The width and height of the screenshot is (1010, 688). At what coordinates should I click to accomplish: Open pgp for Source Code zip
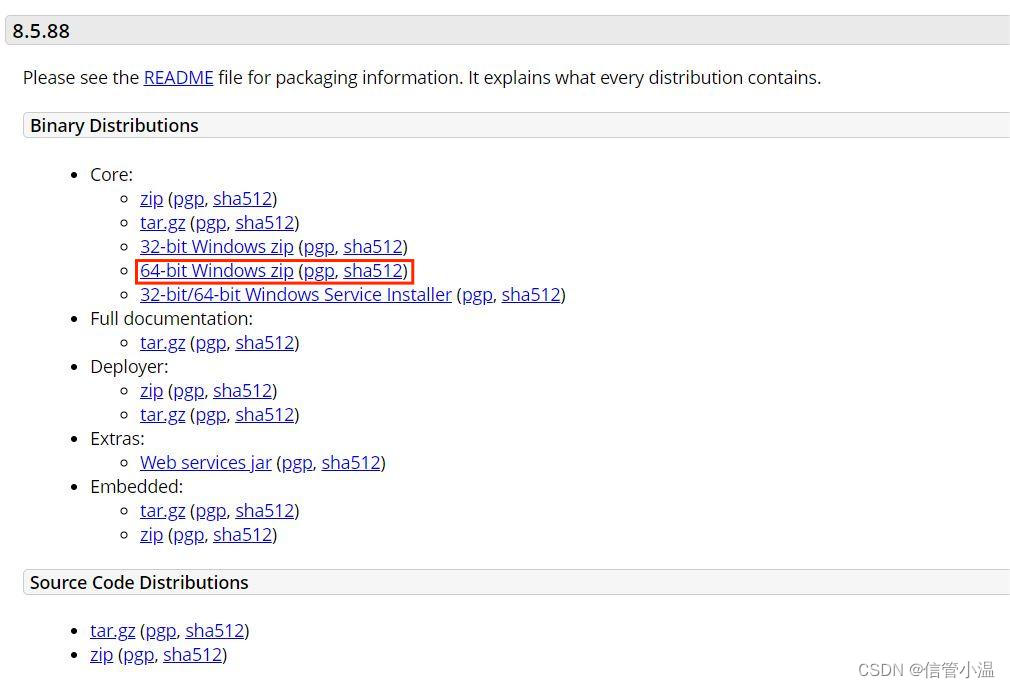click(138, 655)
